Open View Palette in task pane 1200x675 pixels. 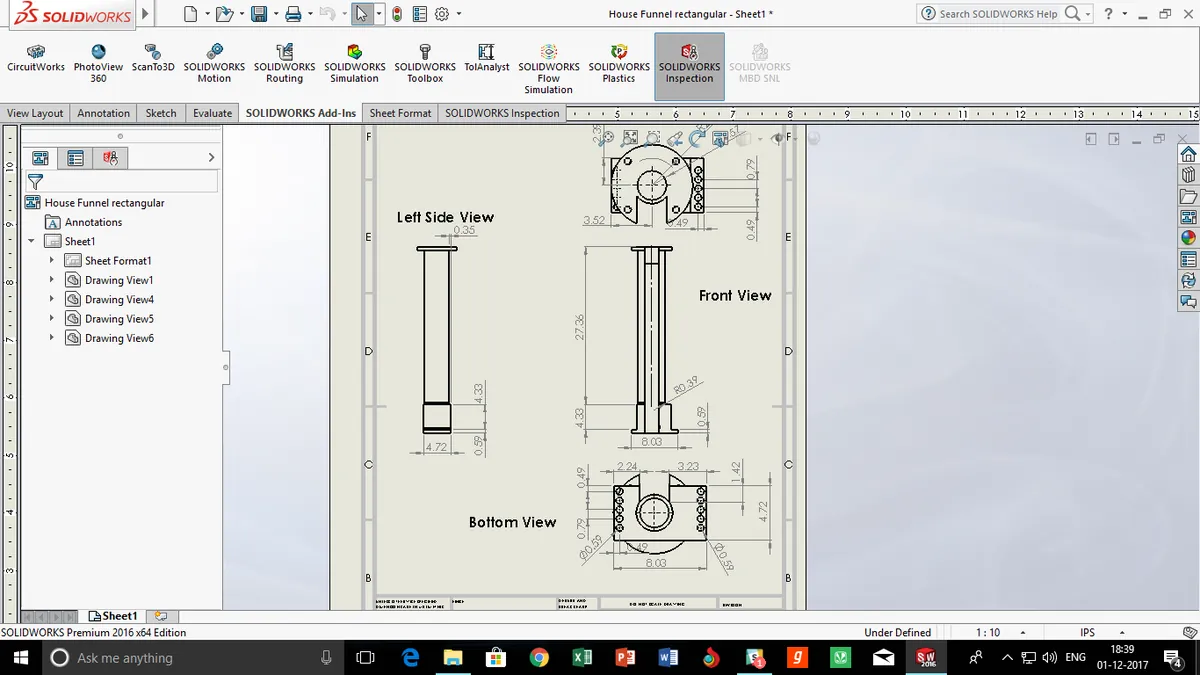click(x=1188, y=217)
